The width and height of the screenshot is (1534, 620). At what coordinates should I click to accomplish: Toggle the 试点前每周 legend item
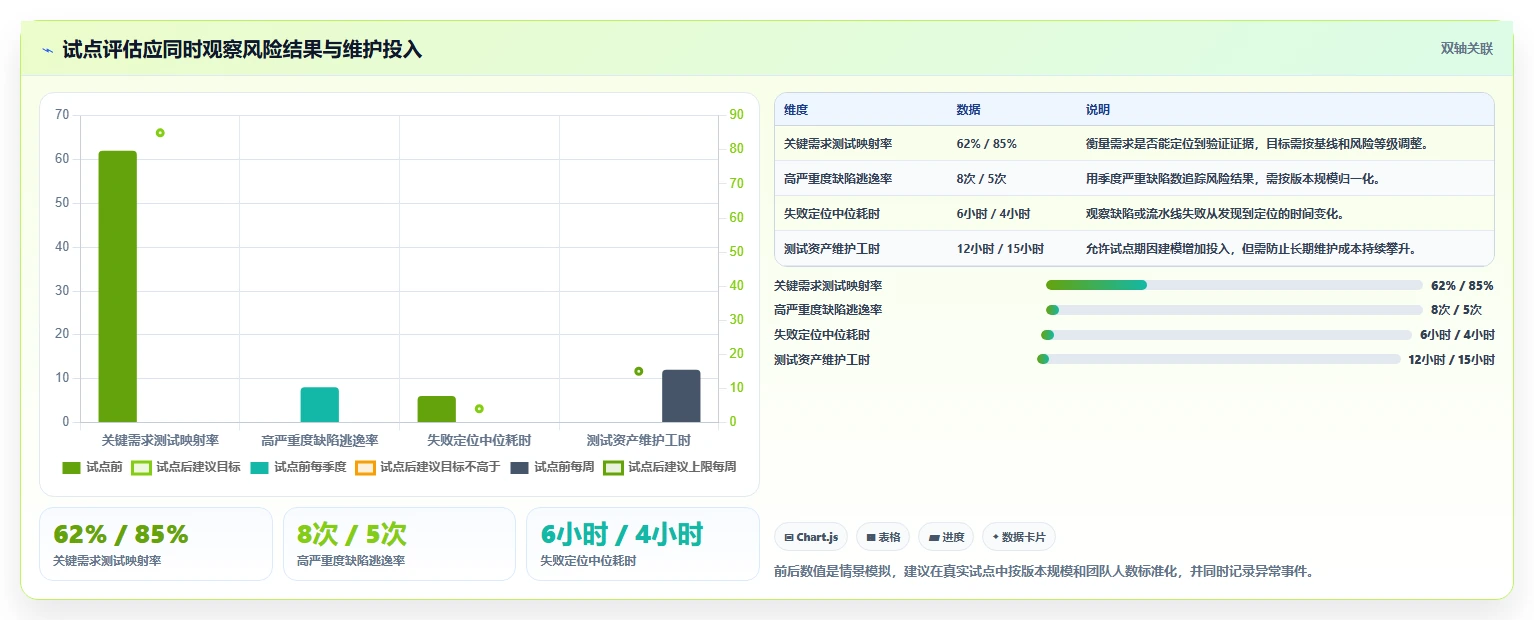tap(552, 467)
